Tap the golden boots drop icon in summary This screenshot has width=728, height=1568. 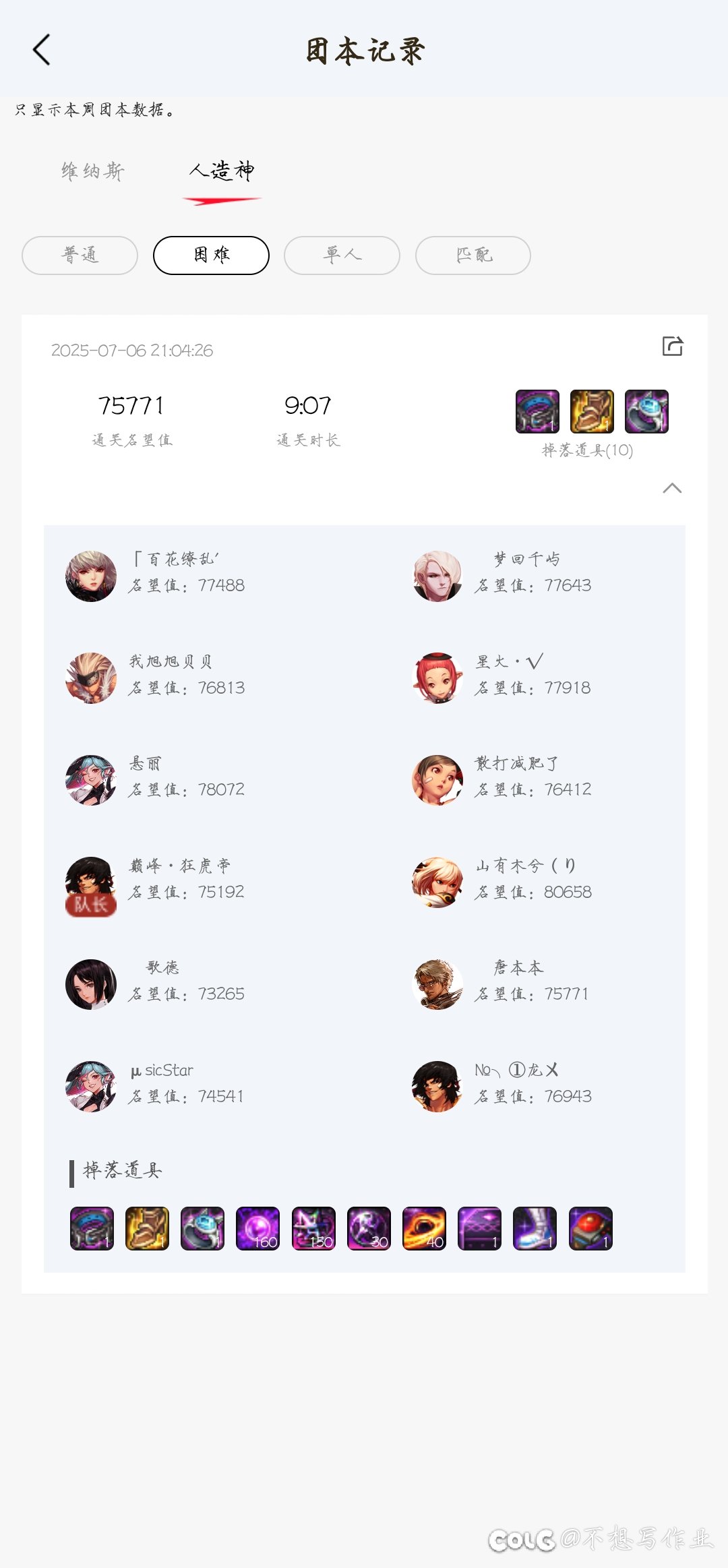click(592, 411)
